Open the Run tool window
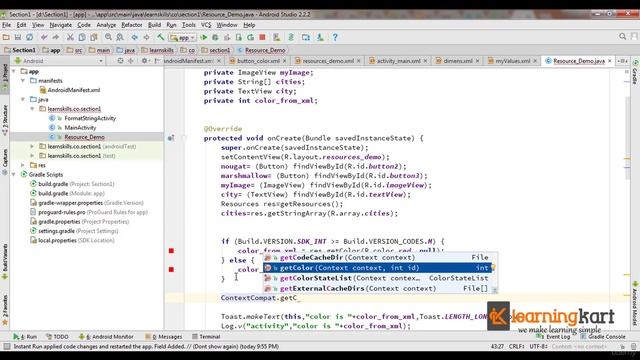 (x=25, y=337)
